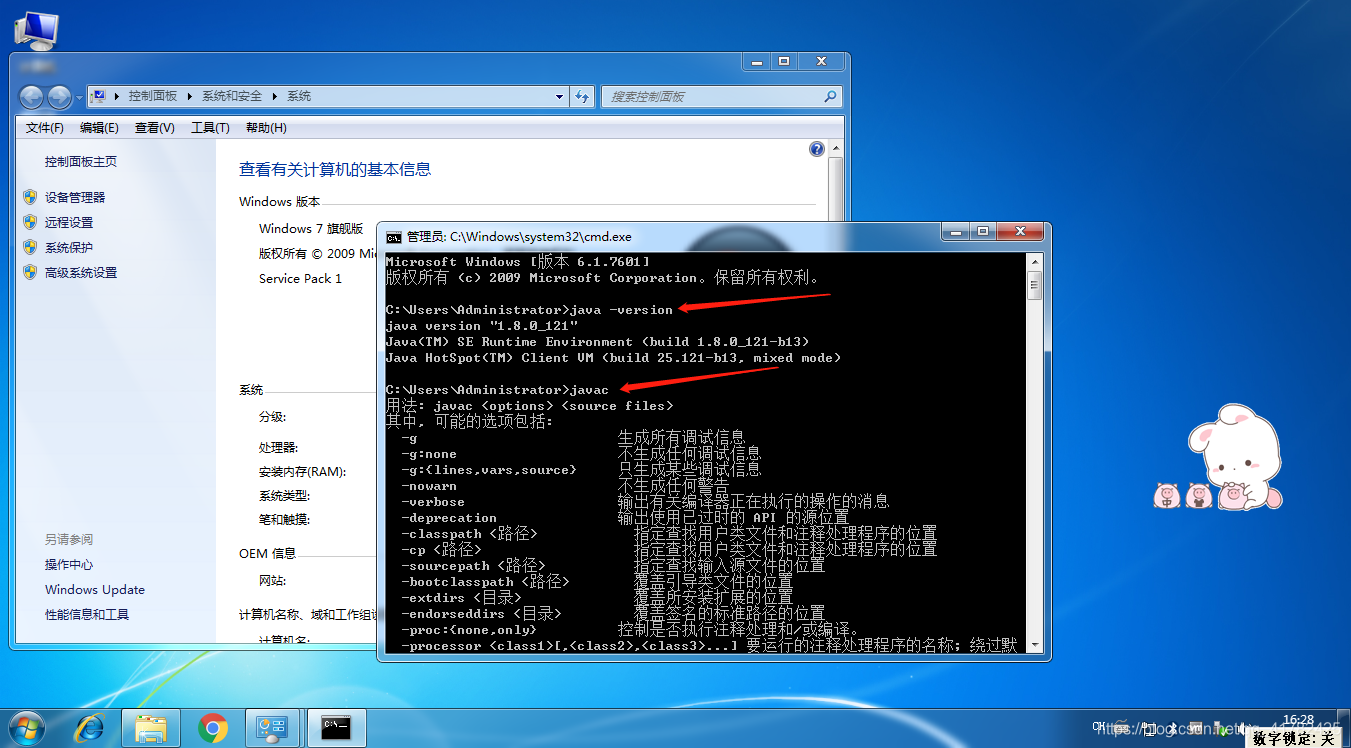Open 远程设置 link
The height and width of the screenshot is (748, 1351).
[x=69, y=222]
